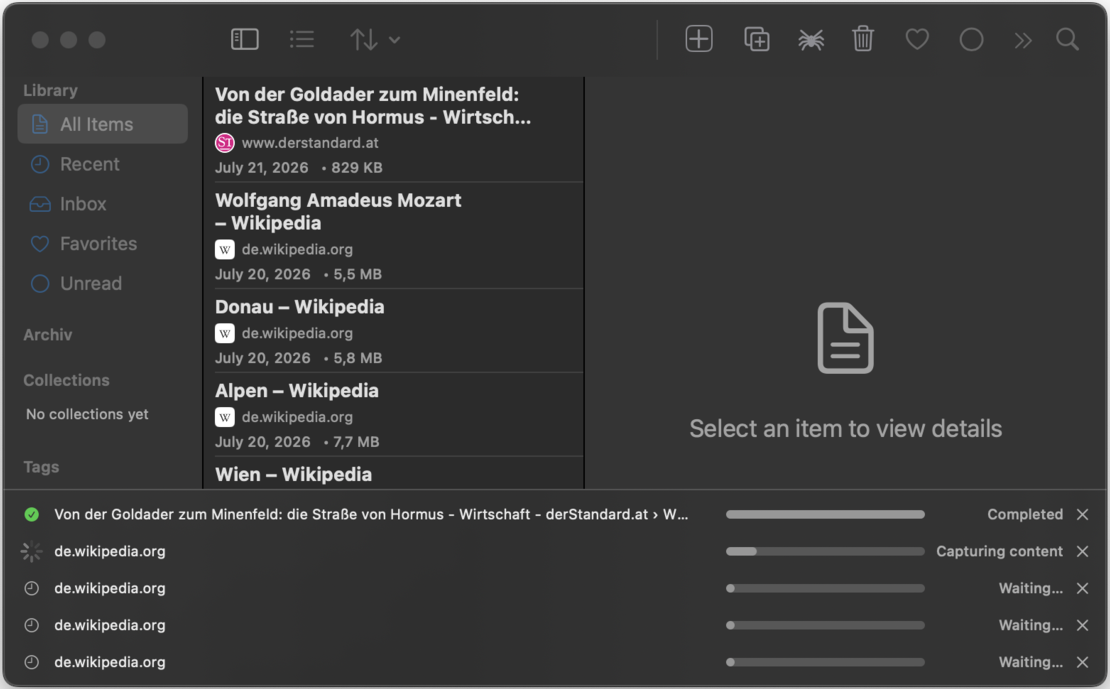Open search with magnifier icon
This screenshot has width=1110, height=689.
(x=1068, y=39)
